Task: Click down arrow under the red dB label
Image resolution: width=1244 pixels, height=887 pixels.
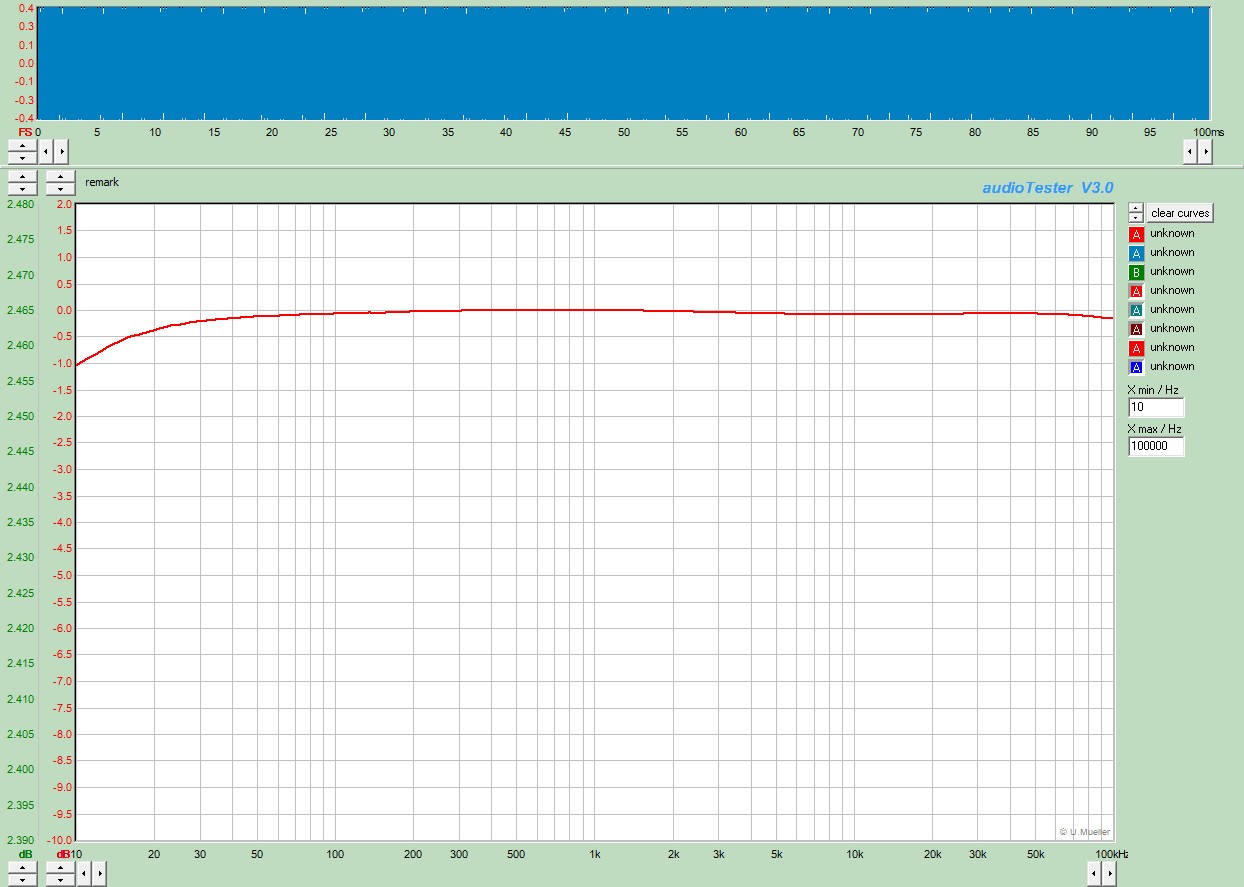Action: pos(61,880)
